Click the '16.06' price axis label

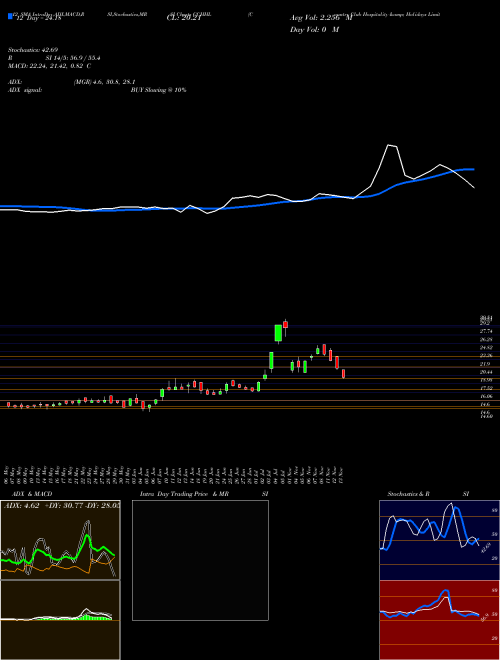tap(486, 397)
